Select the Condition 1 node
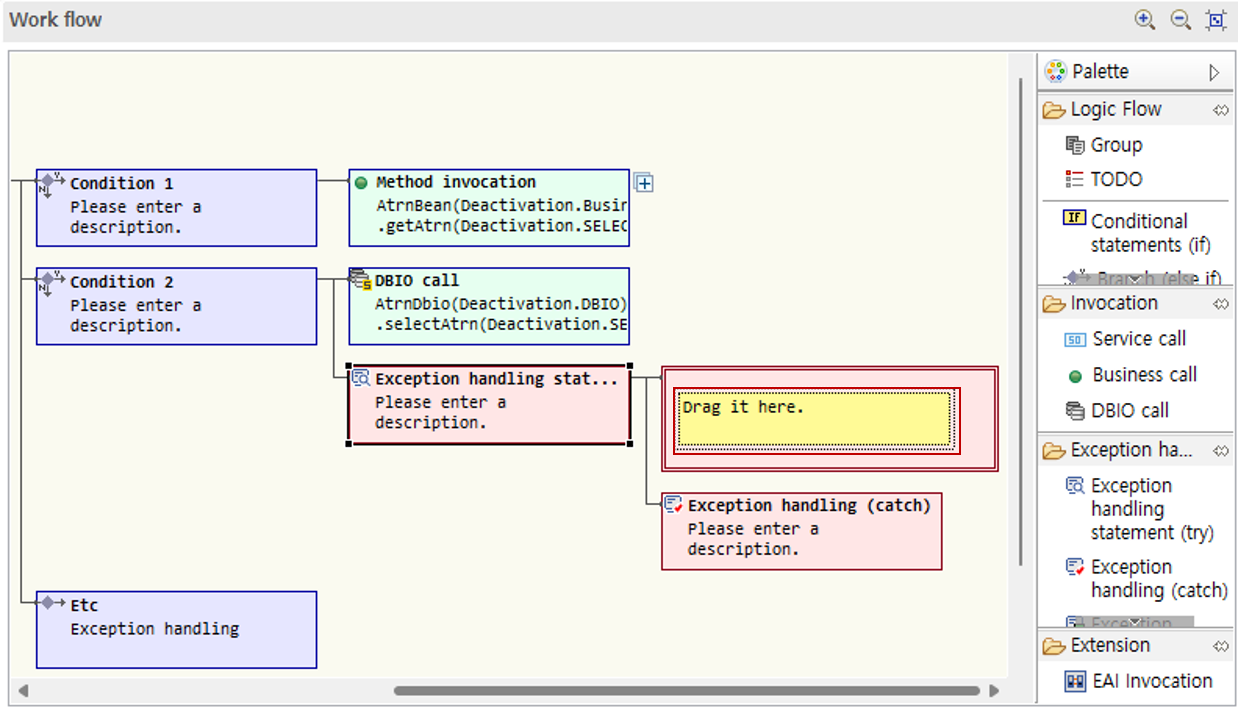 [x=176, y=207]
